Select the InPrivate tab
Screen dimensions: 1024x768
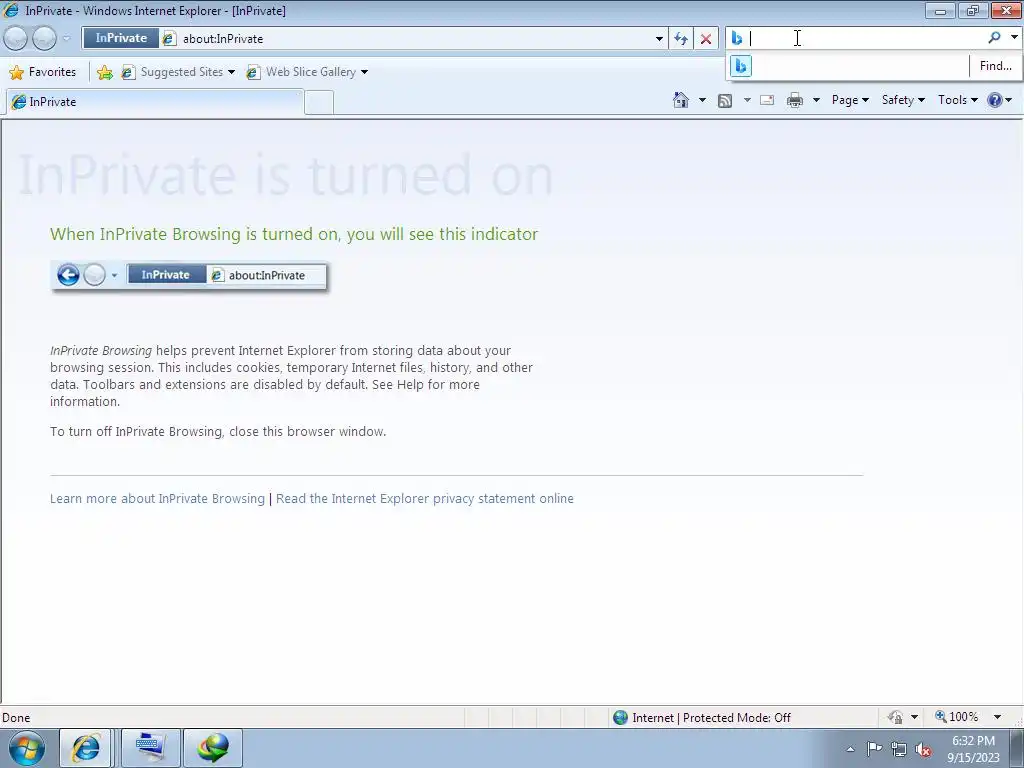click(x=155, y=102)
